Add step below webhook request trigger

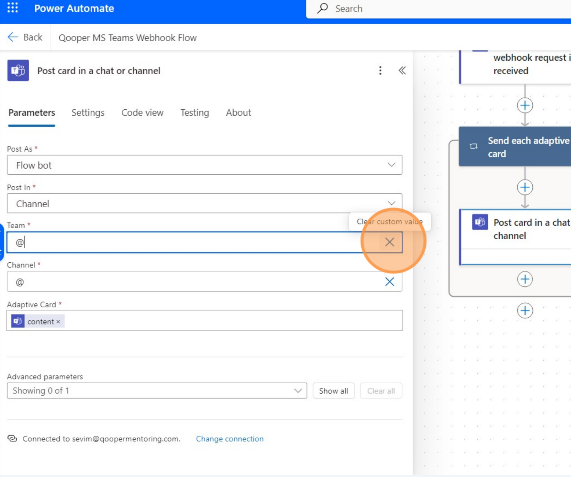(525, 106)
